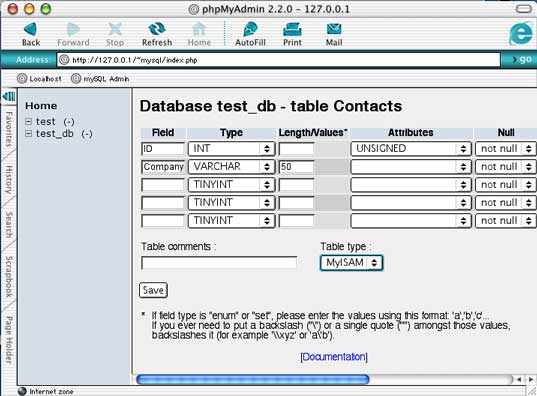537x396 pixels.
Task: Click the Length/Values column header
Action: coord(313,133)
